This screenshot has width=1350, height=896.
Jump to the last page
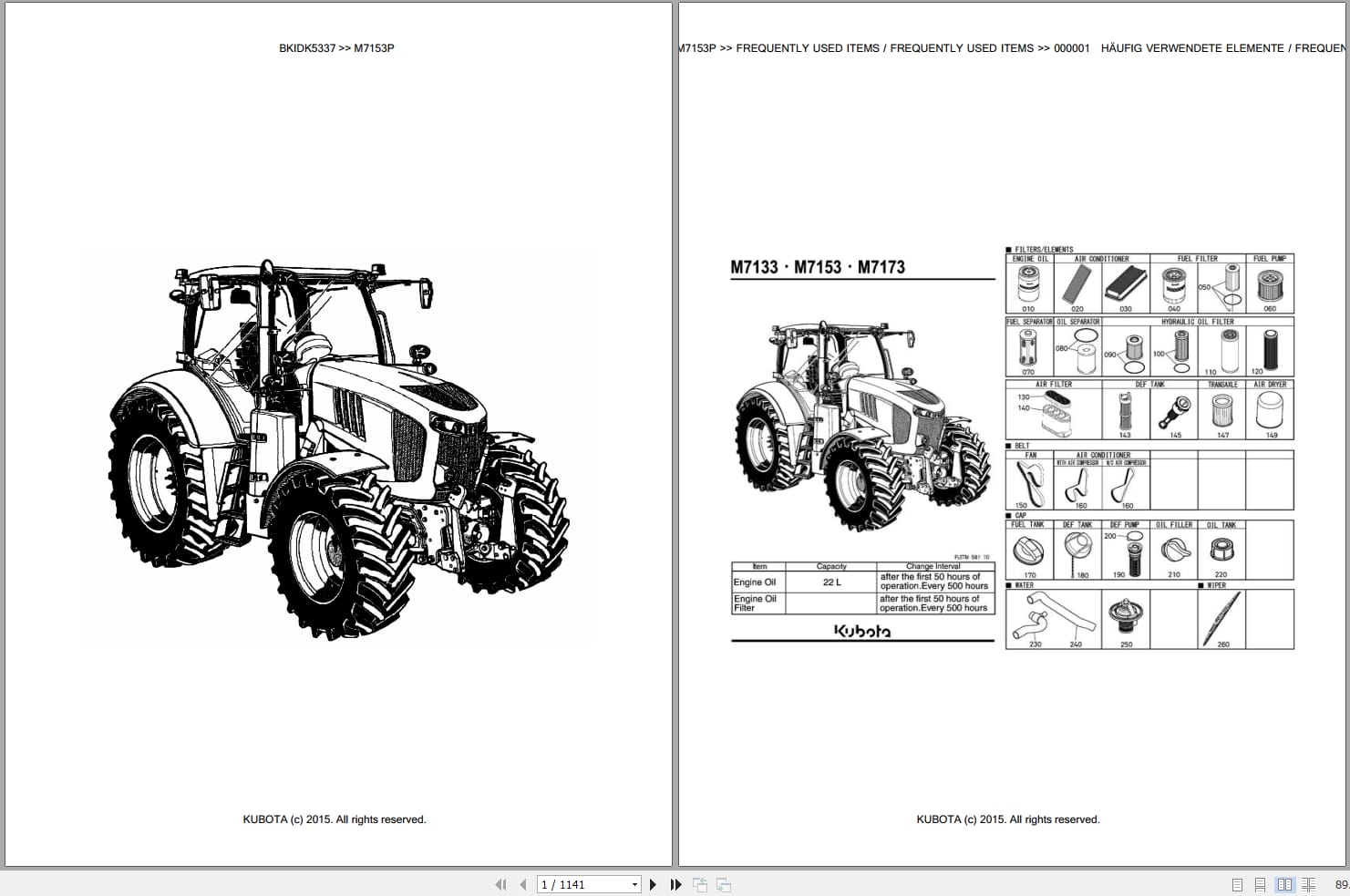click(x=675, y=884)
